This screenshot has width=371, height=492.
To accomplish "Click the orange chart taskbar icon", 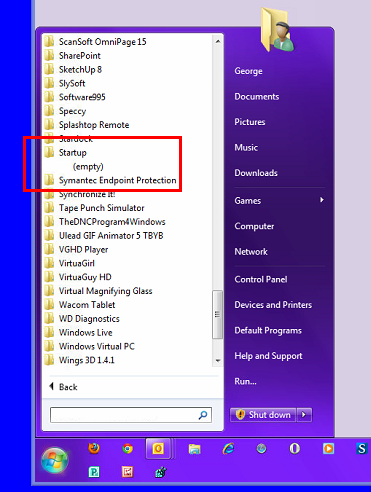I will coord(127,472).
